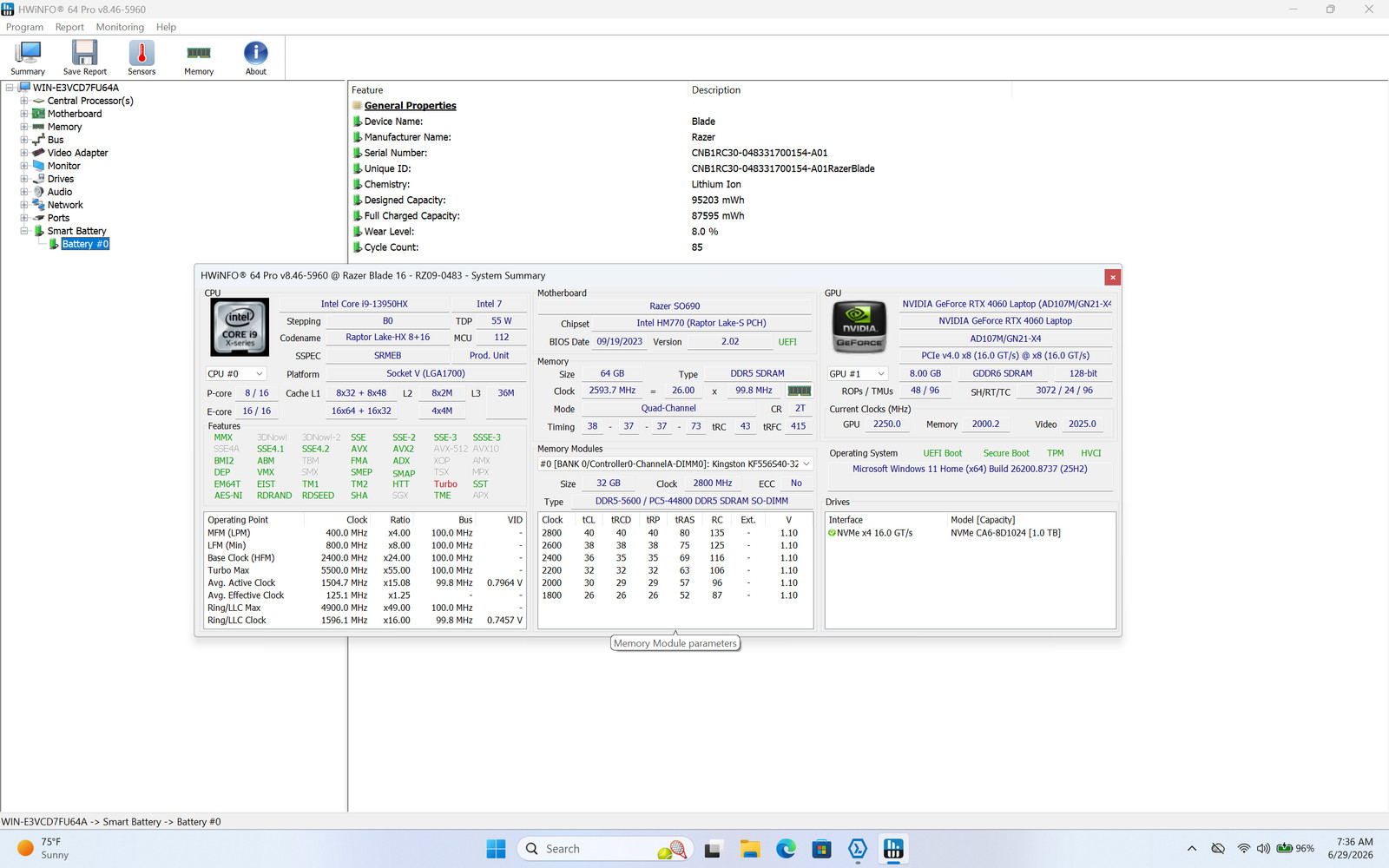The height and width of the screenshot is (868, 1389).
Task: Click the Audio tree icon
Action: click(38, 192)
